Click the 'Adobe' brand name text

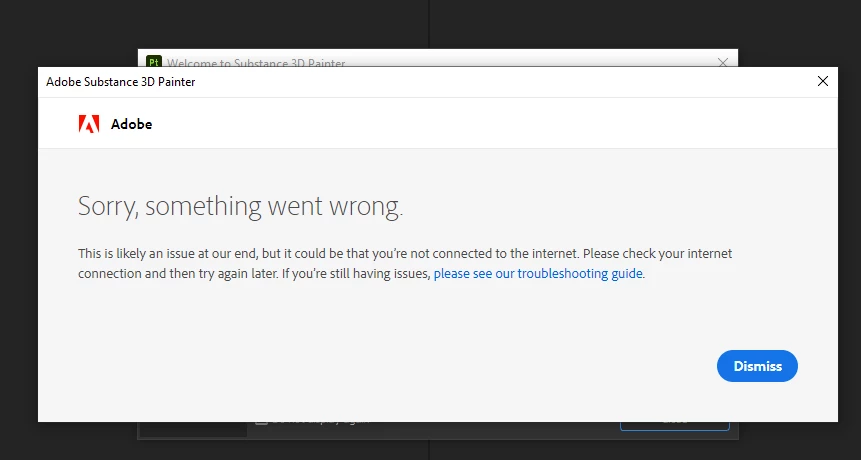pyautogui.click(x=132, y=124)
